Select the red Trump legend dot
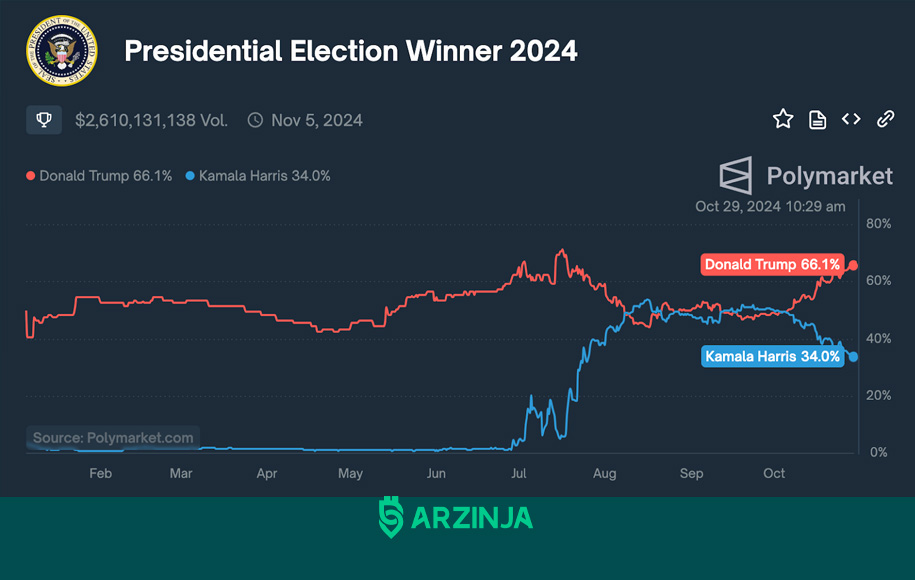 pos(30,176)
